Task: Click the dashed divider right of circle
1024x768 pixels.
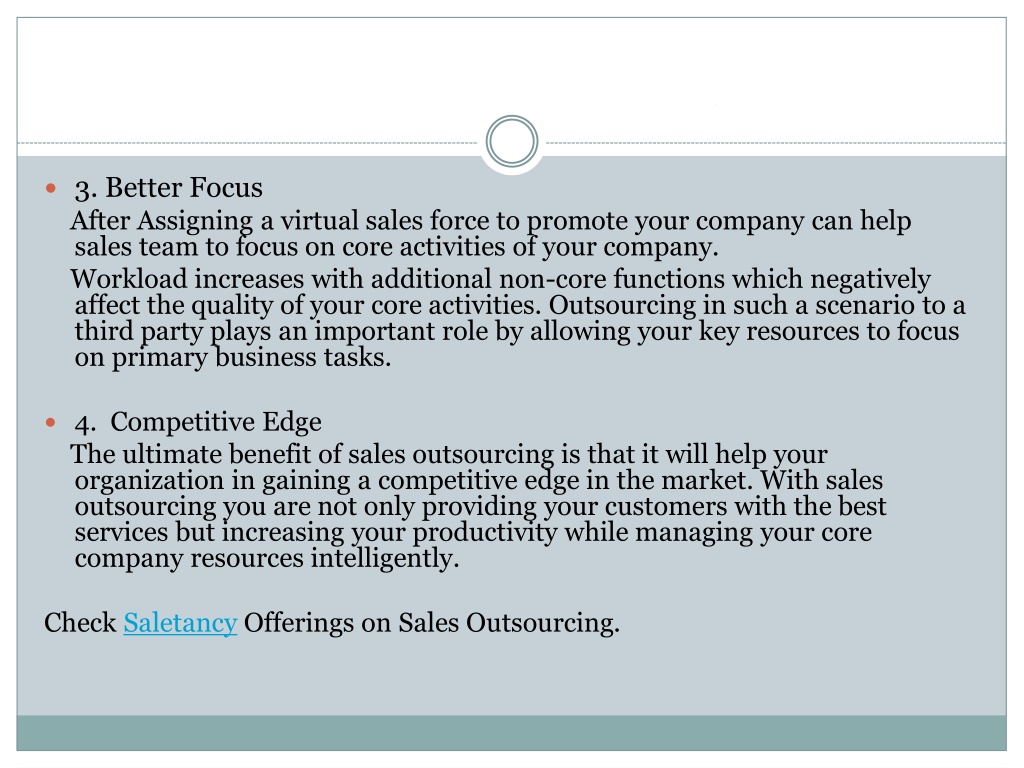Action: [x=776, y=142]
